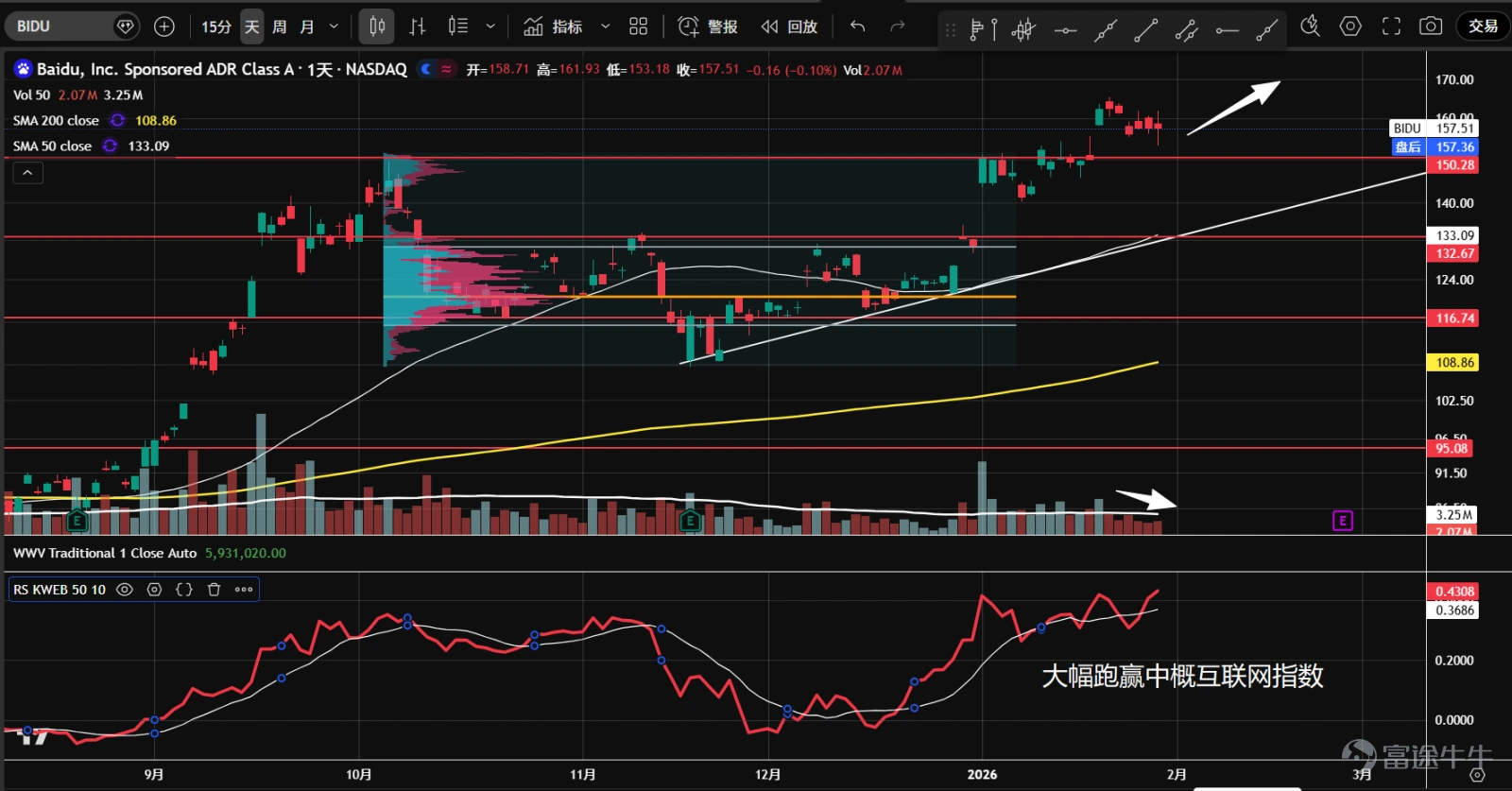
Task: Expand the chart type dropdown arrow
Action: pyautogui.click(x=490, y=26)
